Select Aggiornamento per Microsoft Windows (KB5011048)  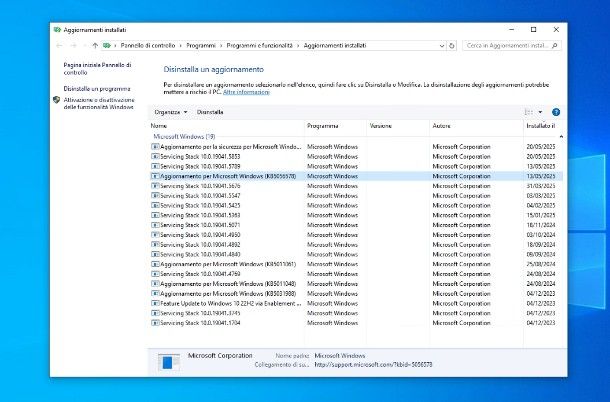point(355,284)
